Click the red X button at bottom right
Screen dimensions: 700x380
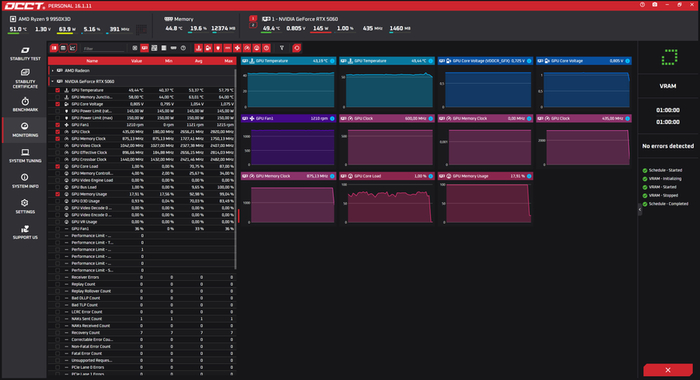(667, 370)
